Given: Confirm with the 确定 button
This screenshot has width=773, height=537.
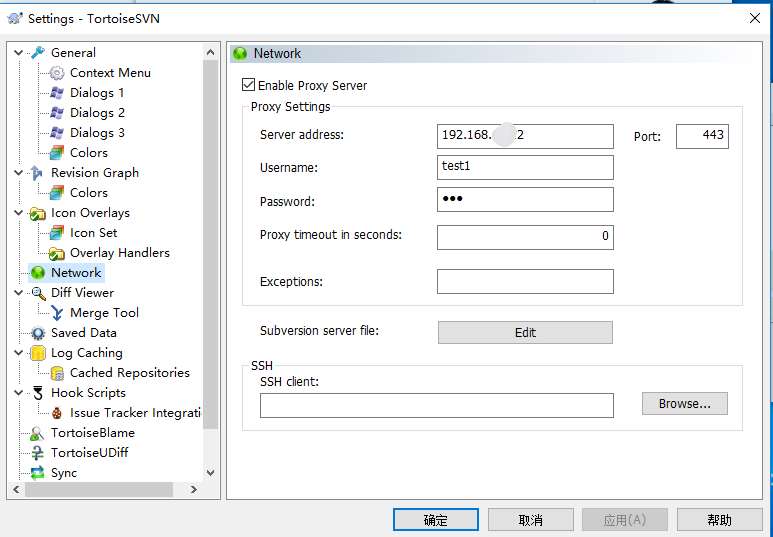Looking at the screenshot, I should coord(436,520).
